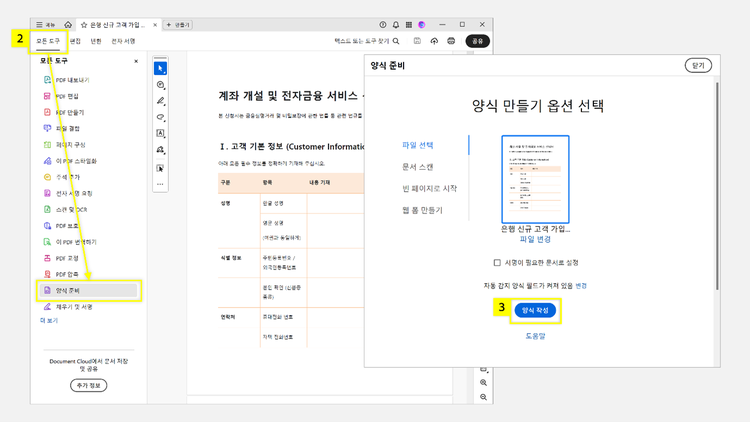Select the 웹 폼 만들기 option
Image resolution: width=750 pixels, height=422 pixels.
point(422,210)
